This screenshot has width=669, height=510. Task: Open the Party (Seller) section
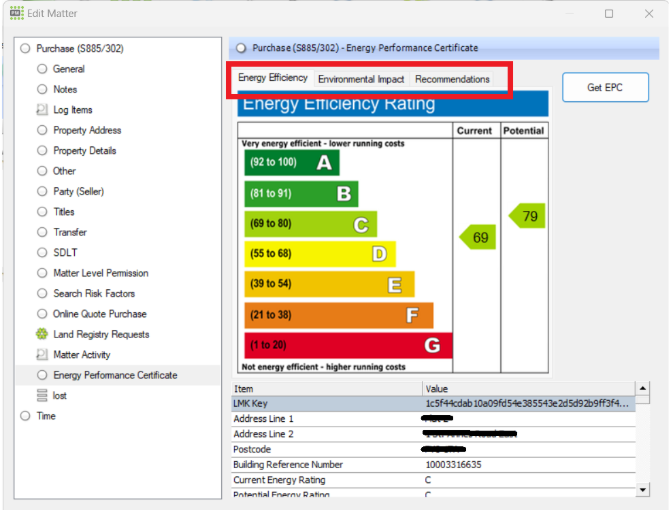point(78,191)
